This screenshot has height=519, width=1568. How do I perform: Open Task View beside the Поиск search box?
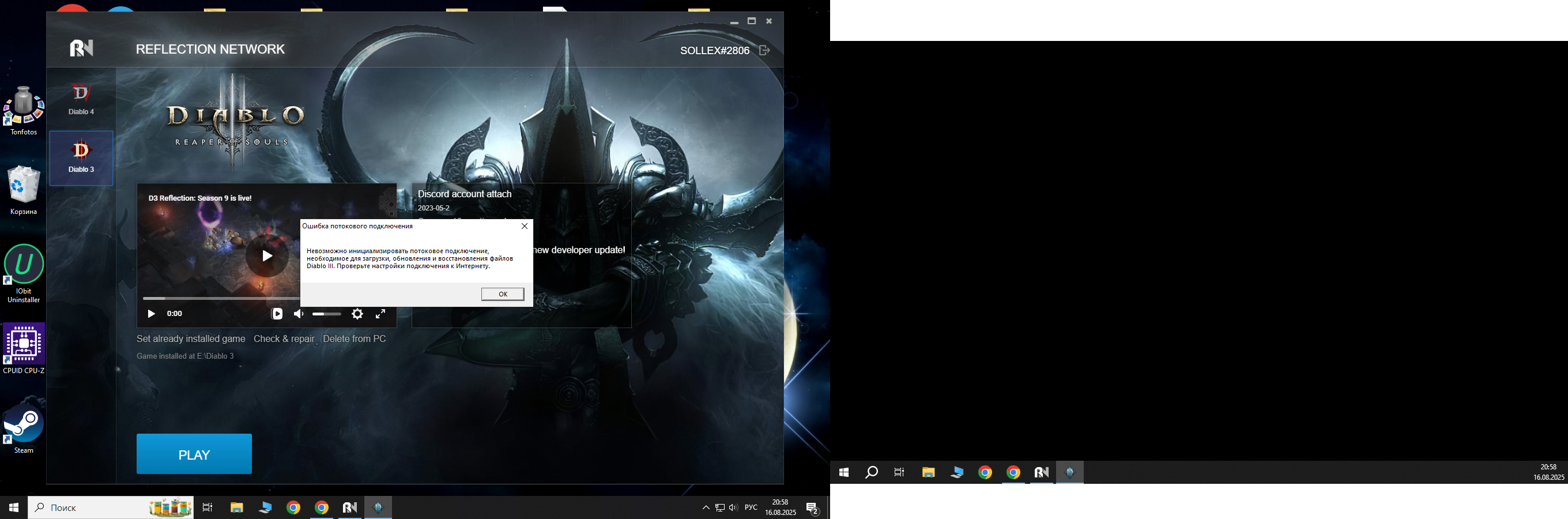point(208,507)
